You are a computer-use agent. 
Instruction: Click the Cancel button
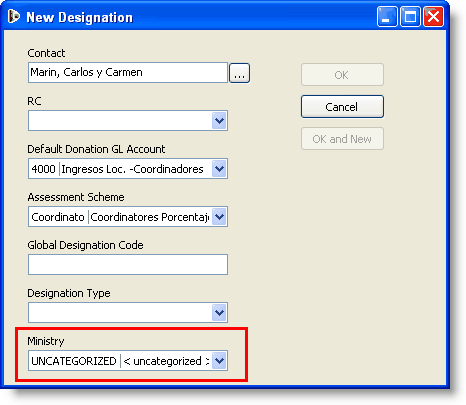point(342,107)
